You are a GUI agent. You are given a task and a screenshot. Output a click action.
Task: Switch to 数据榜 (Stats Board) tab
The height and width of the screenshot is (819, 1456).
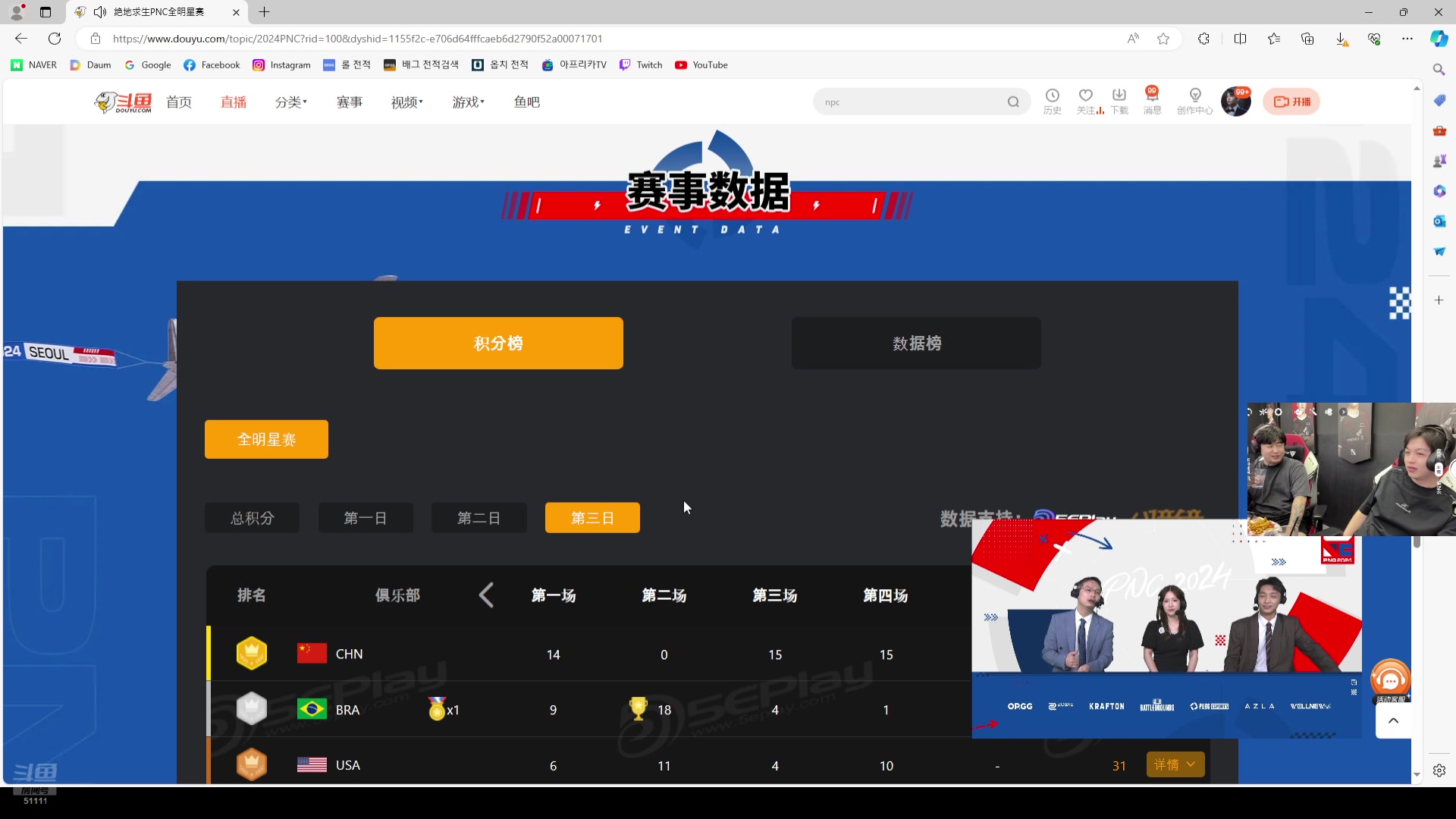(917, 343)
